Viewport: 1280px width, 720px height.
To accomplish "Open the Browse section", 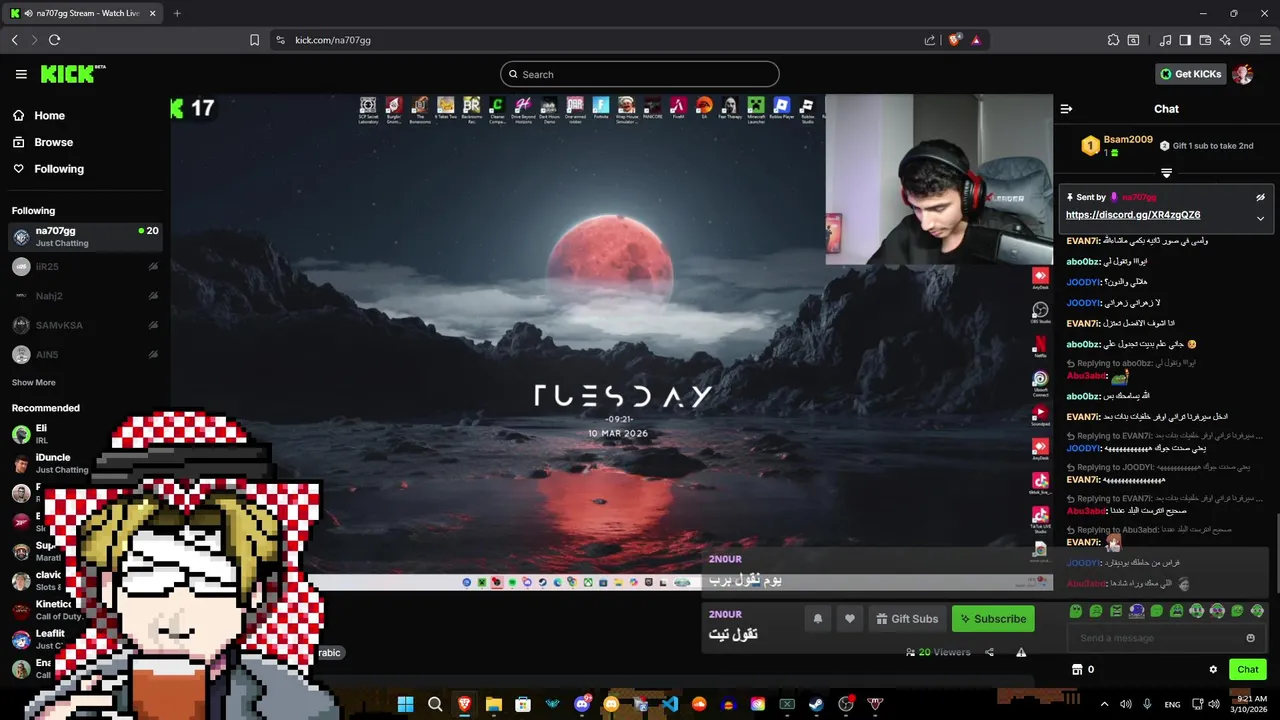I will click(53, 142).
